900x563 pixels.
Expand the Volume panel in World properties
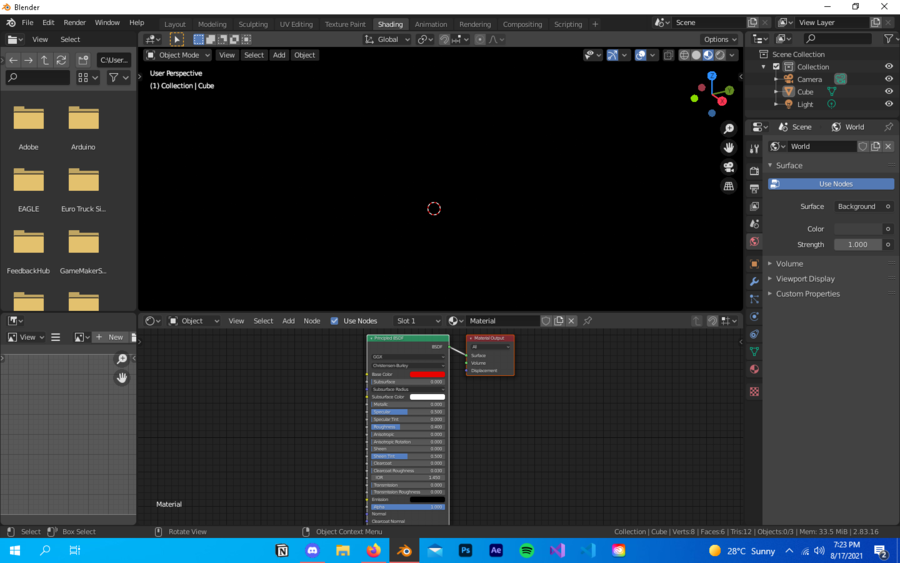tap(789, 263)
